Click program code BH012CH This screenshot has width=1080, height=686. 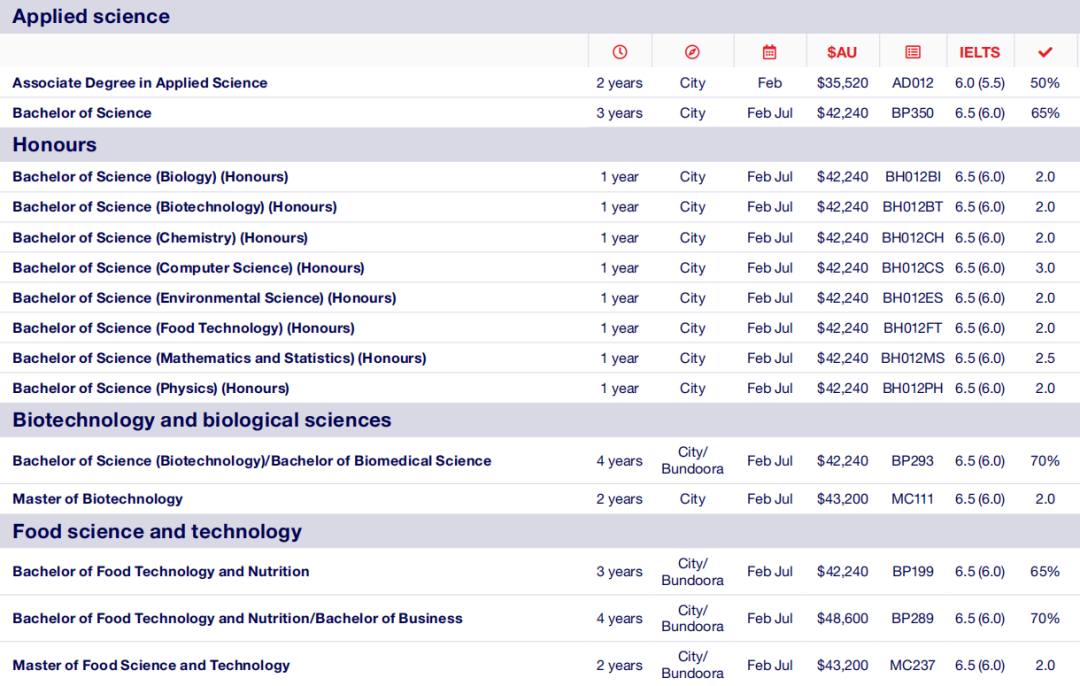[913, 238]
